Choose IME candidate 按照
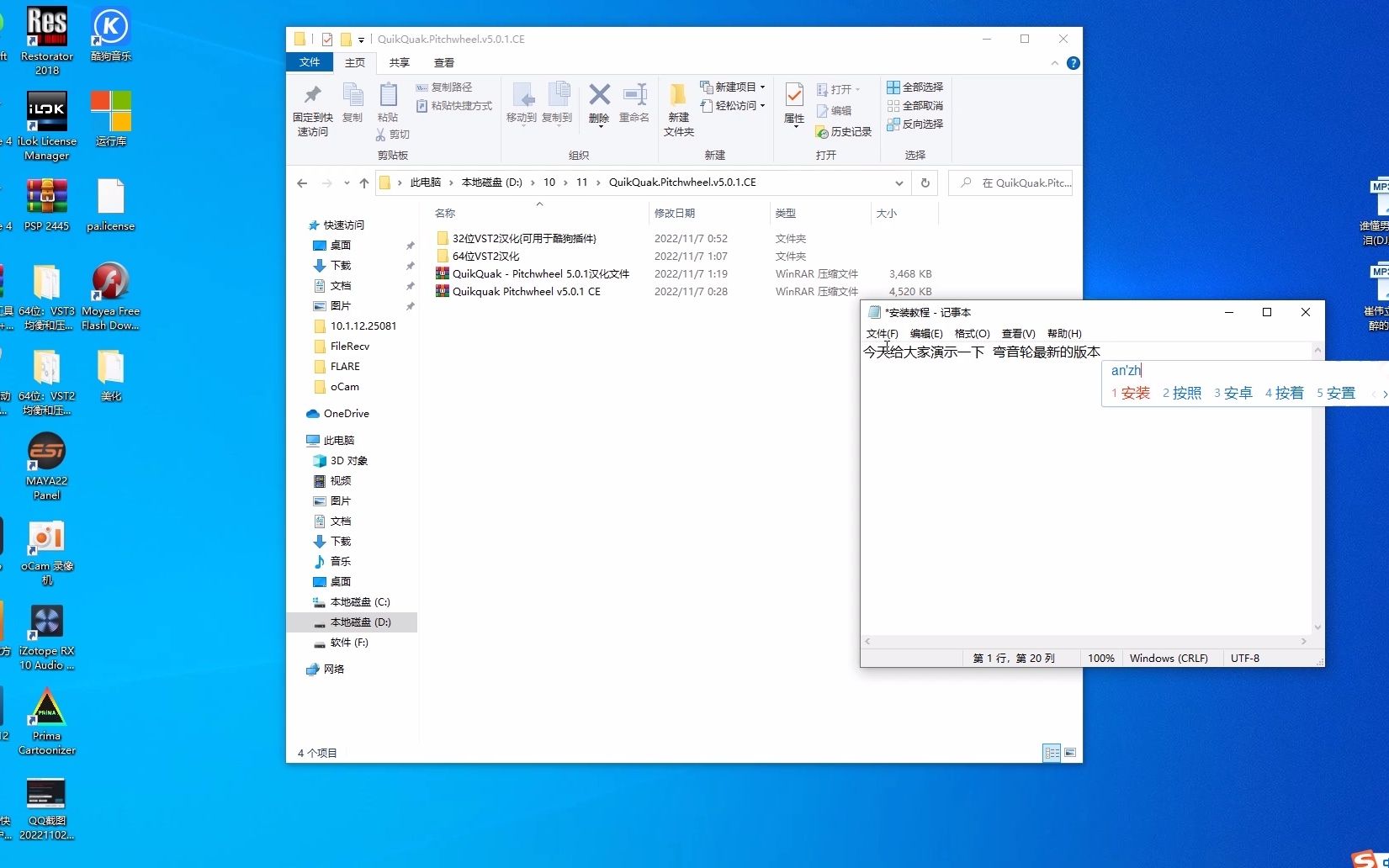The height and width of the screenshot is (868, 1389). (1181, 393)
